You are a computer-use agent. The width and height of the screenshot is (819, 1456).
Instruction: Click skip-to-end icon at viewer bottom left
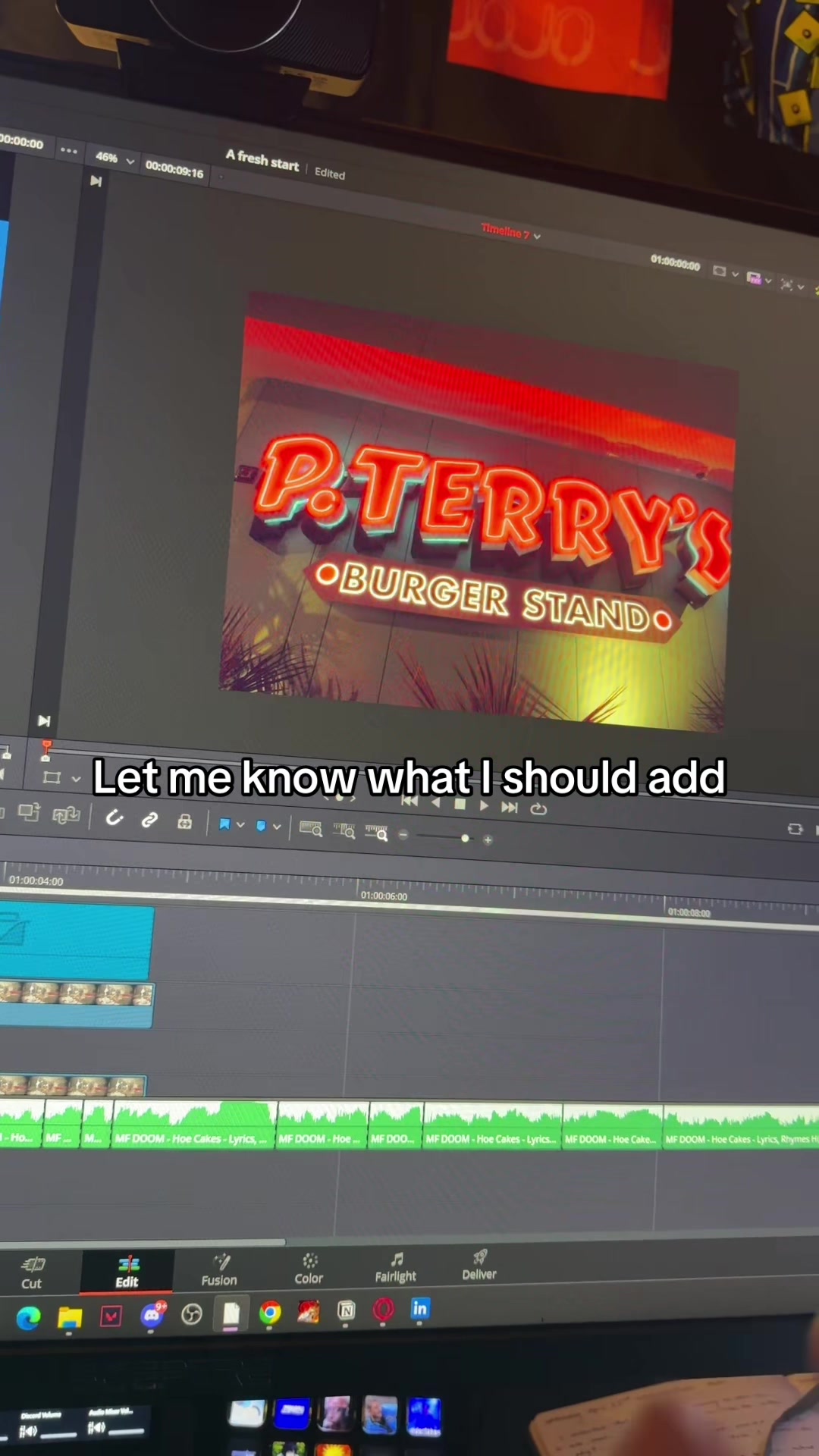44,720
